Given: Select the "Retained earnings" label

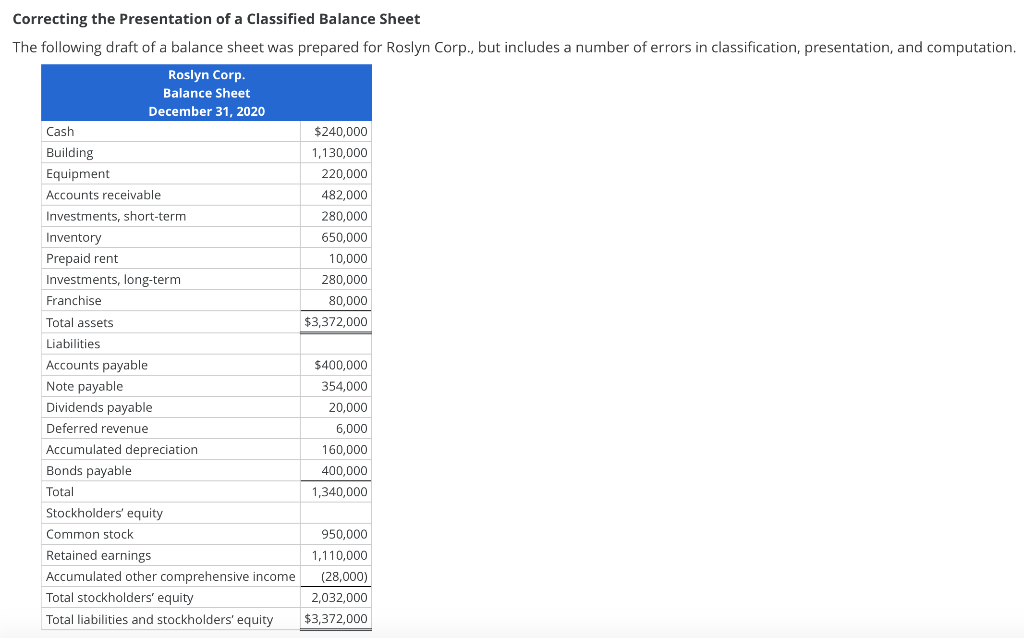Looking at the screenshot, I should point(99,555).
